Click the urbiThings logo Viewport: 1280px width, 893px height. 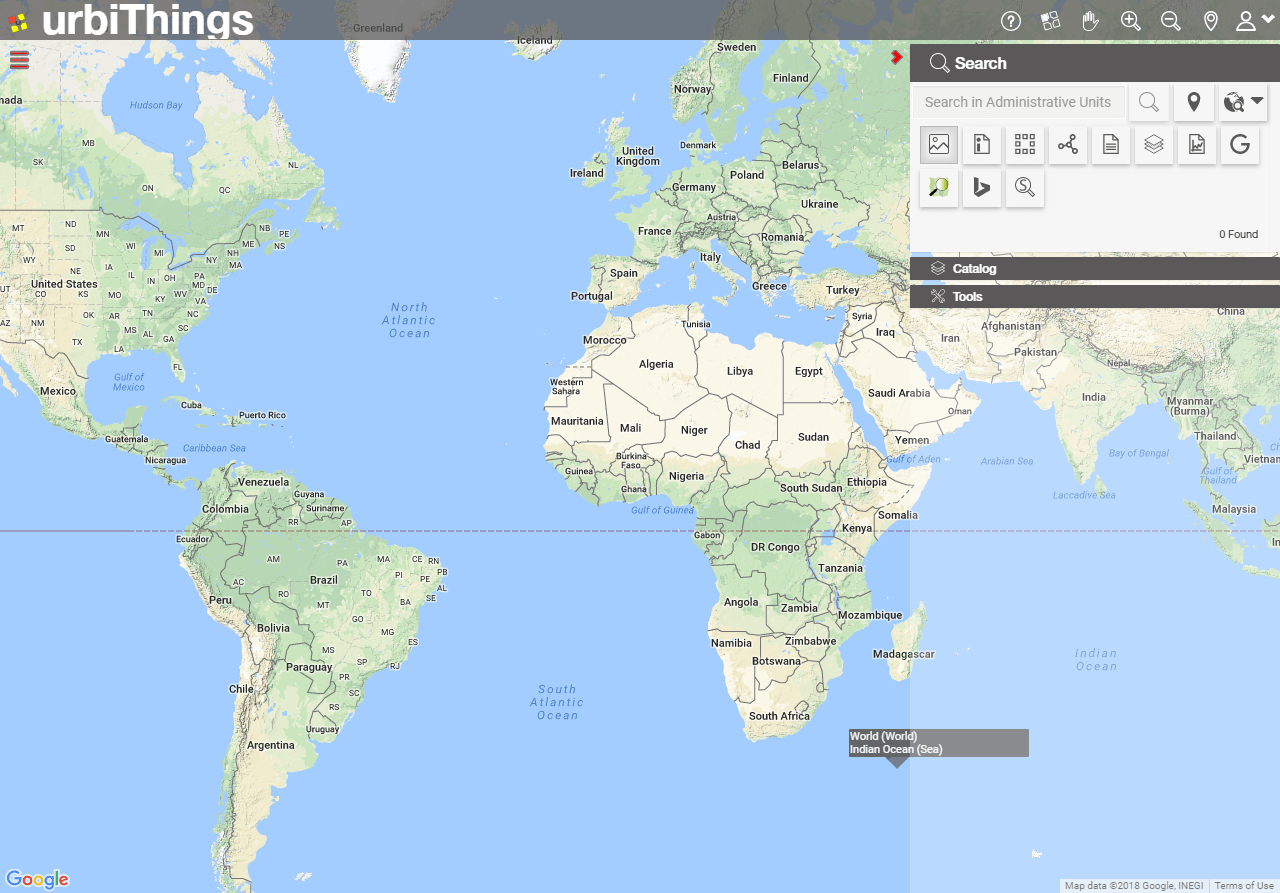tap(130, 20)
